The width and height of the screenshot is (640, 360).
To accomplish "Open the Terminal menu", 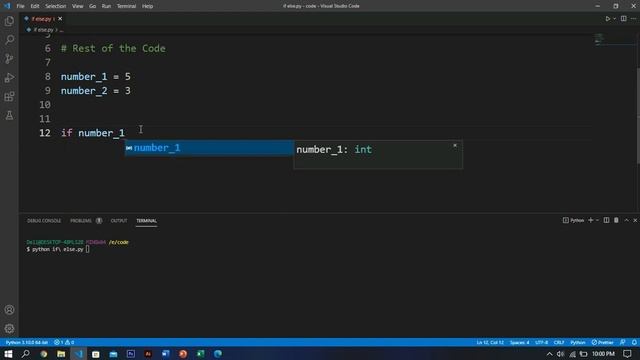I will click(x=127, y=6).
